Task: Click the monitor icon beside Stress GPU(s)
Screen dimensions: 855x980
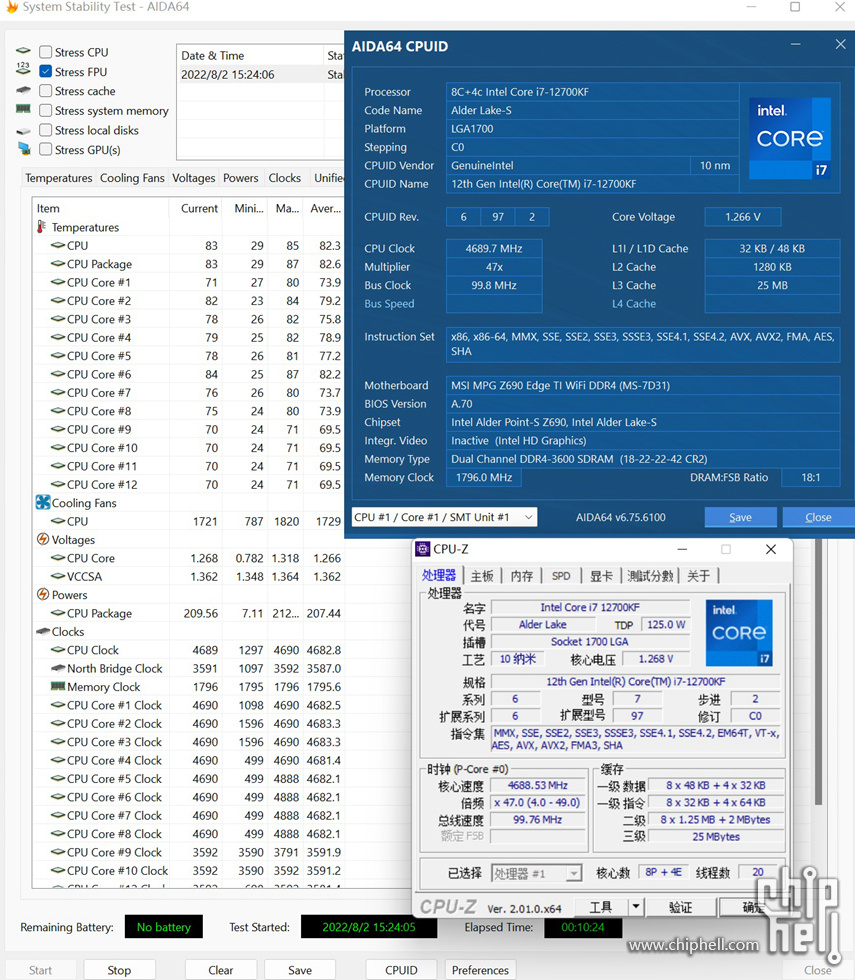Action: pos(24,149)
